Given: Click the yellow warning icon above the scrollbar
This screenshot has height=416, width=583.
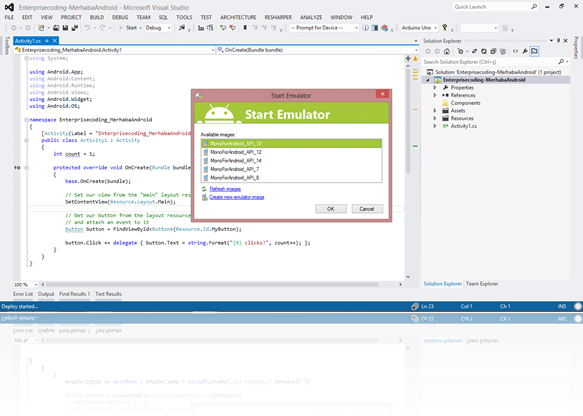Looking at the screenshot, I should tap(415, 59).
